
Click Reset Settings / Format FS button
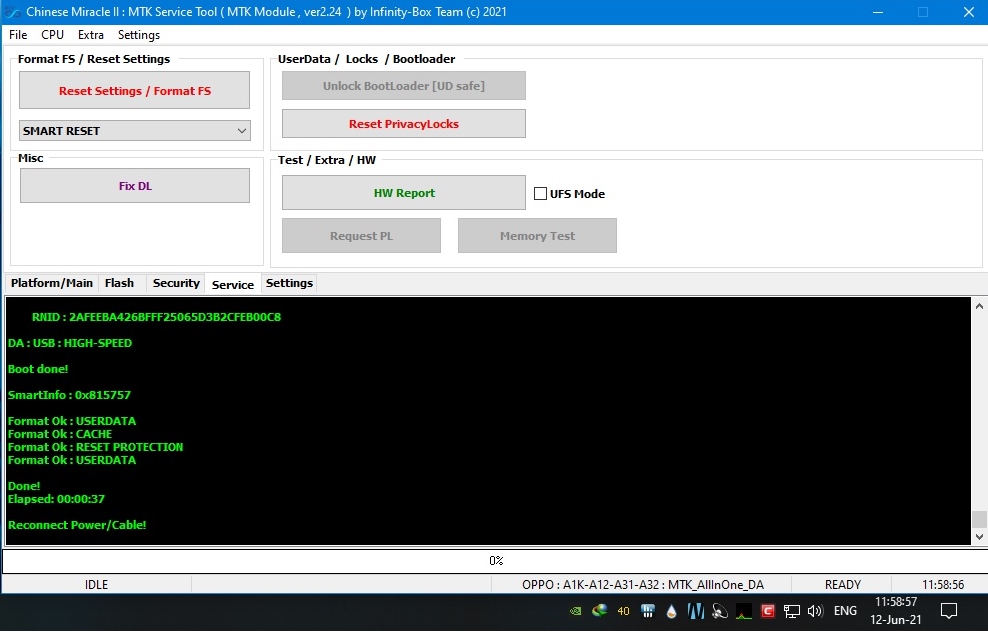(x=134, y=91)
